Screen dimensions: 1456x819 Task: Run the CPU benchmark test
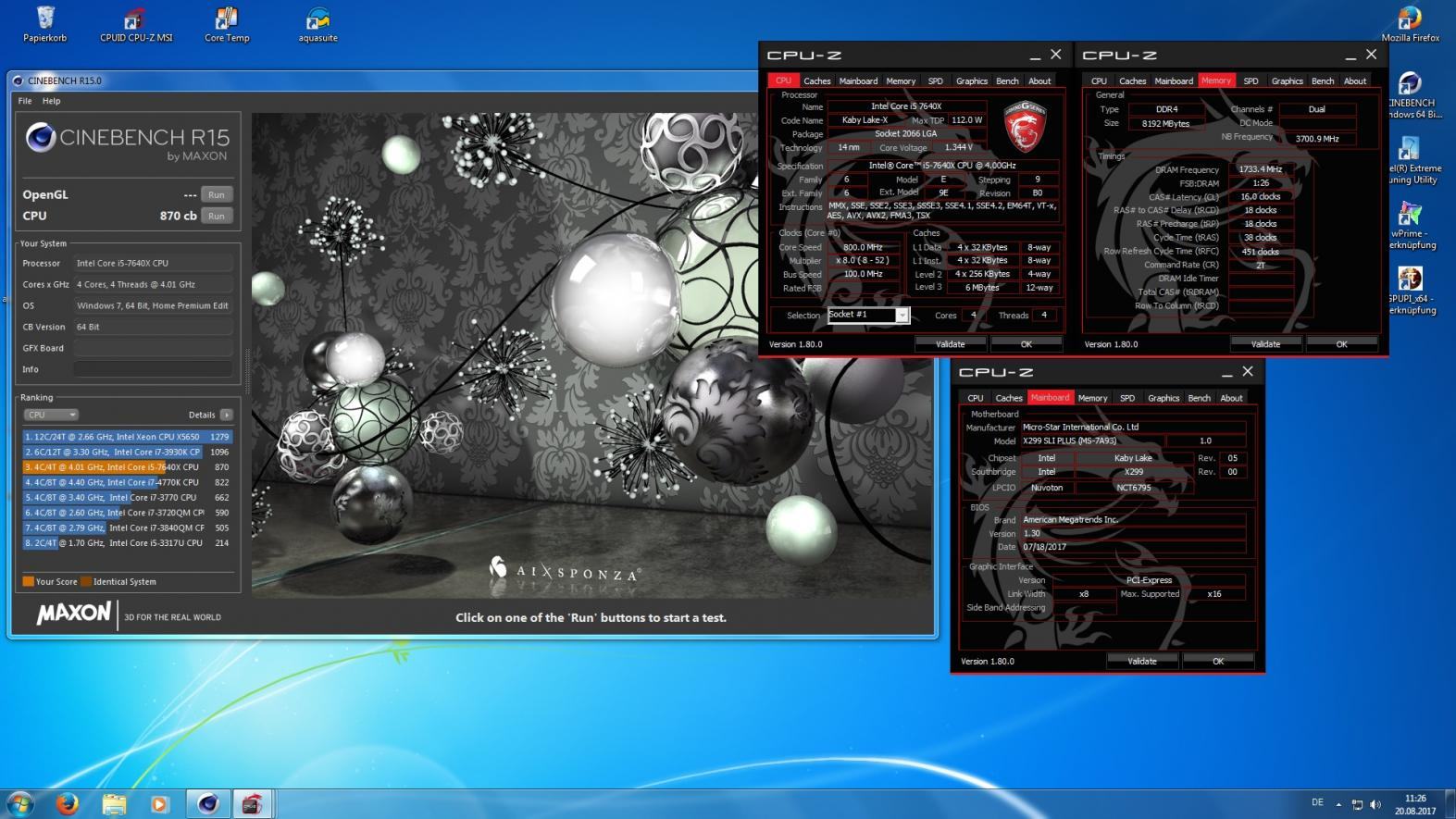[x=217, y=216]
